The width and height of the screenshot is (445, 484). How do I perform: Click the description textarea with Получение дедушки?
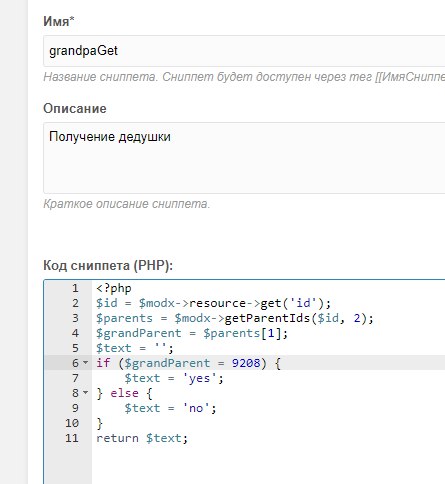(244, 158)
